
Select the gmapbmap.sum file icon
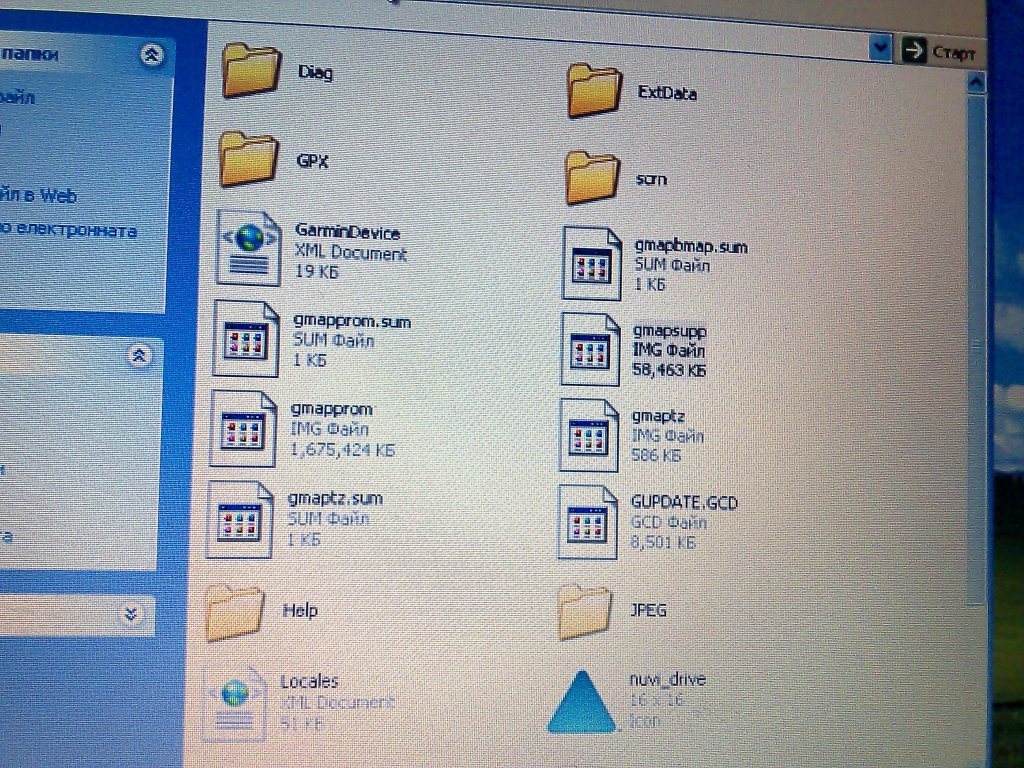tap(592, 263)
